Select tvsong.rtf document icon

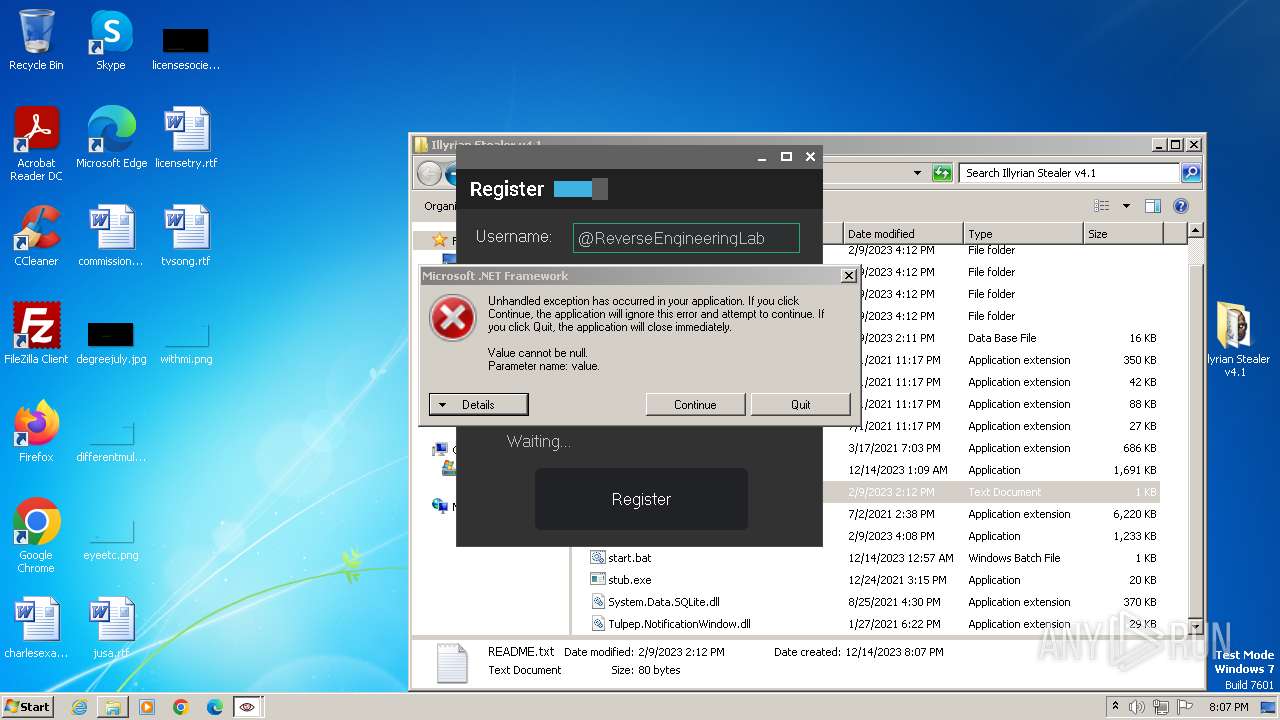pos(186,236)
